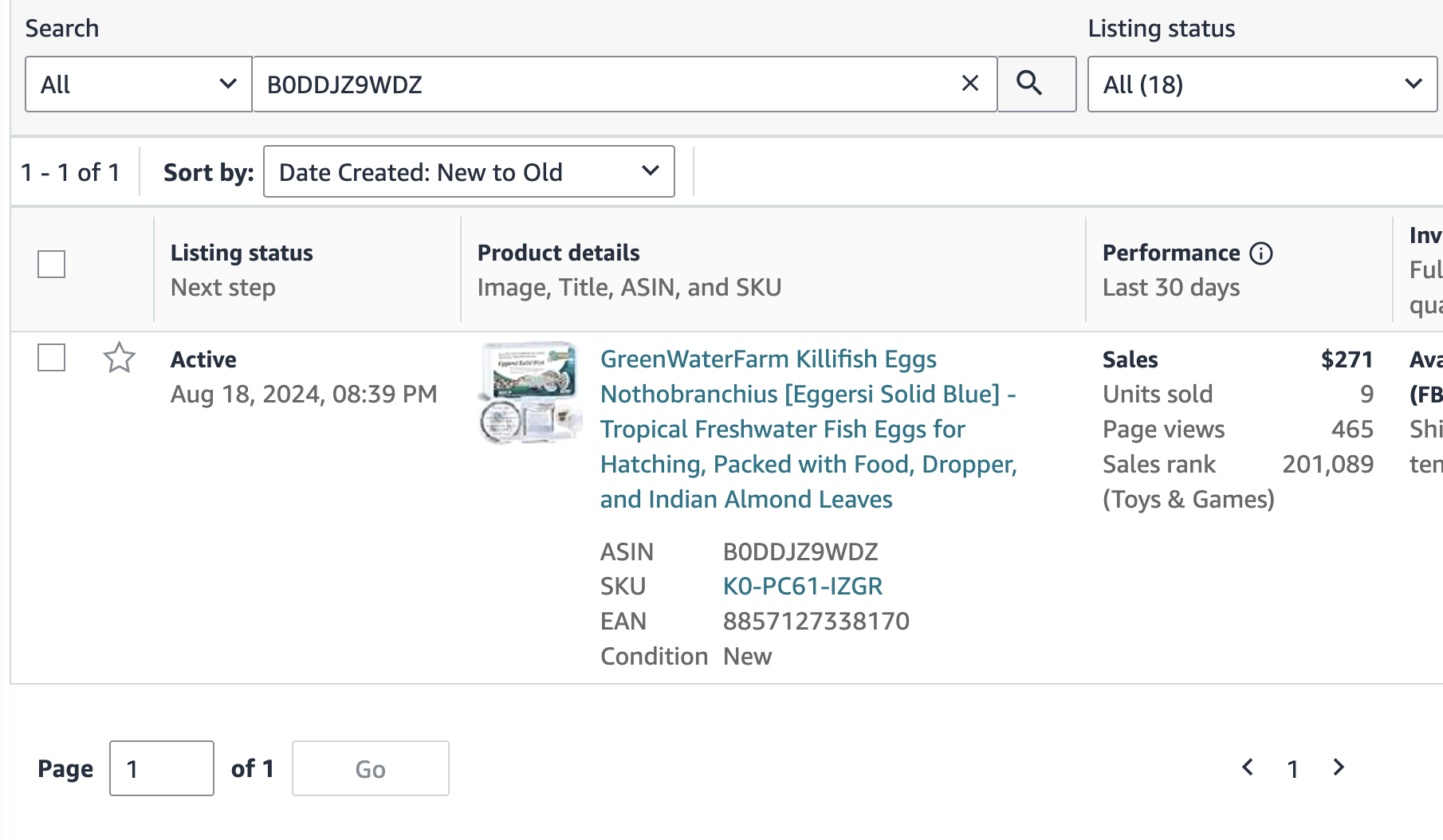This screenshot has height=840, width=1443.
Task: Click the 'Performance' column header label
Action: tap(1171, 253)
